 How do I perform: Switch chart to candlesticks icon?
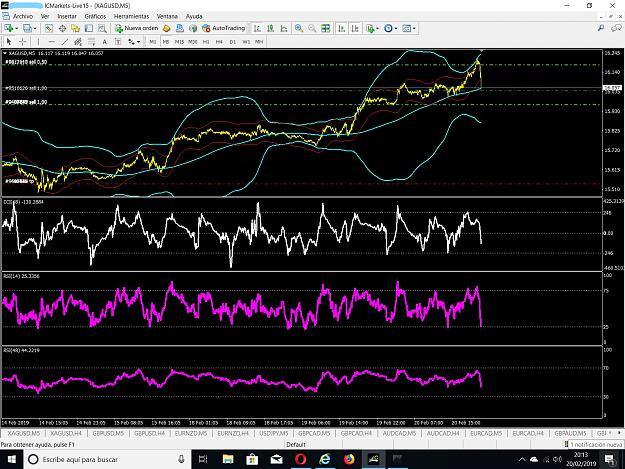271,28
